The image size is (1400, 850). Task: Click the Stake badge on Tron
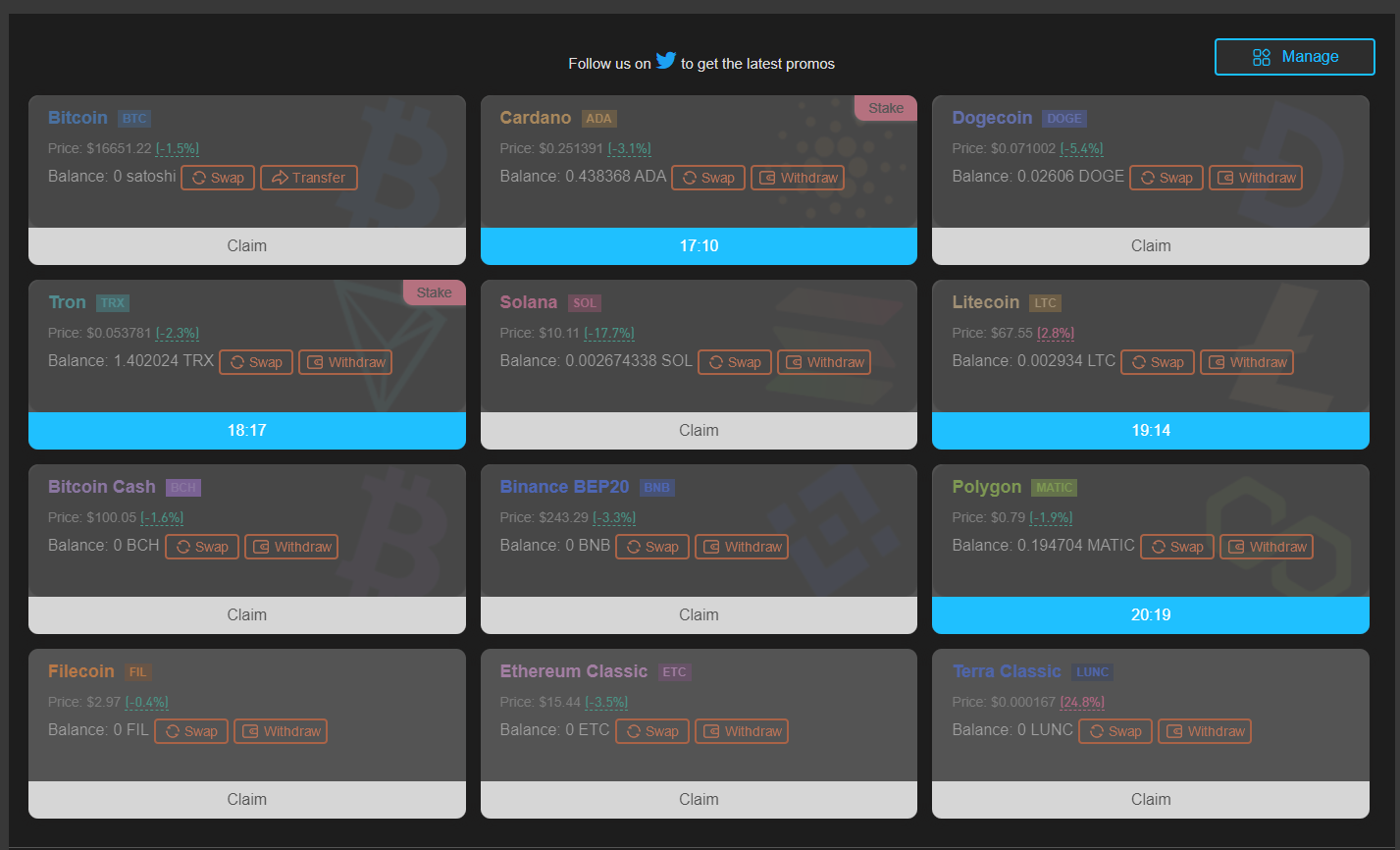coord(435,292)
